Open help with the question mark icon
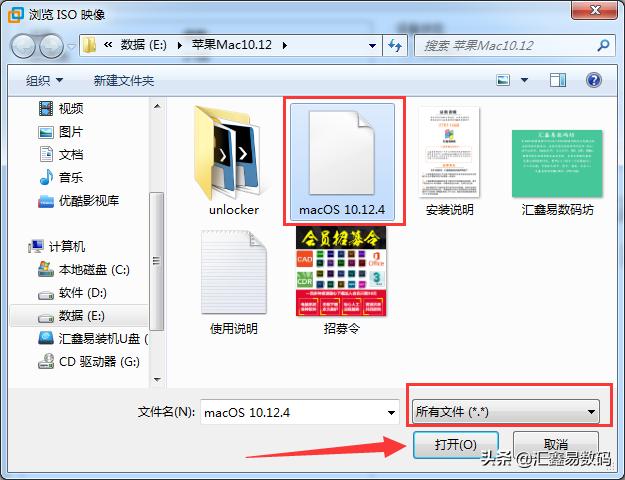 [594, 80]
